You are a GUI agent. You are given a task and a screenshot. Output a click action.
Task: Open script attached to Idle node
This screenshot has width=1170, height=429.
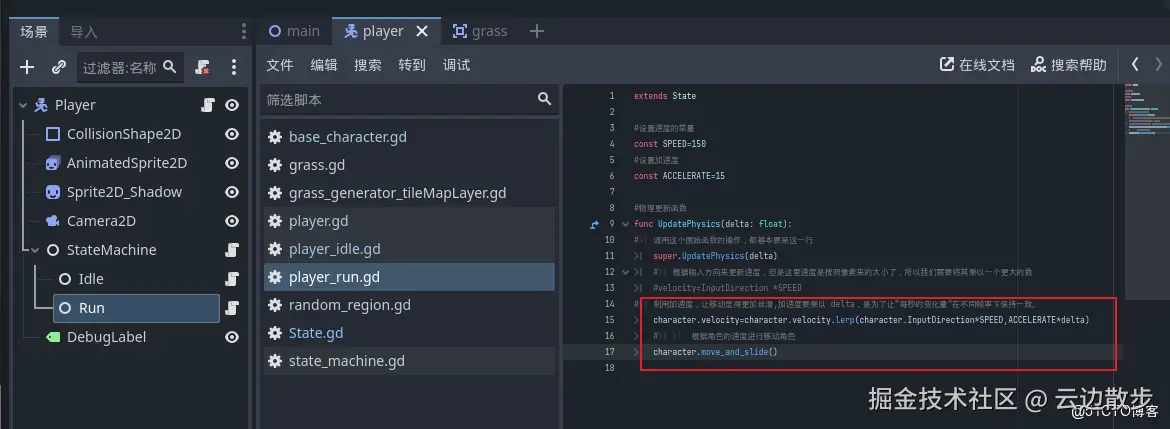(232, 279)
